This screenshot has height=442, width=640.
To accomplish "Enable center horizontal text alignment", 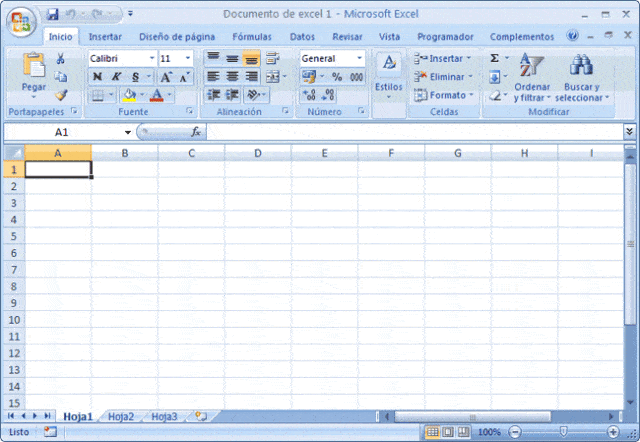I will click(x=232, y=77).
